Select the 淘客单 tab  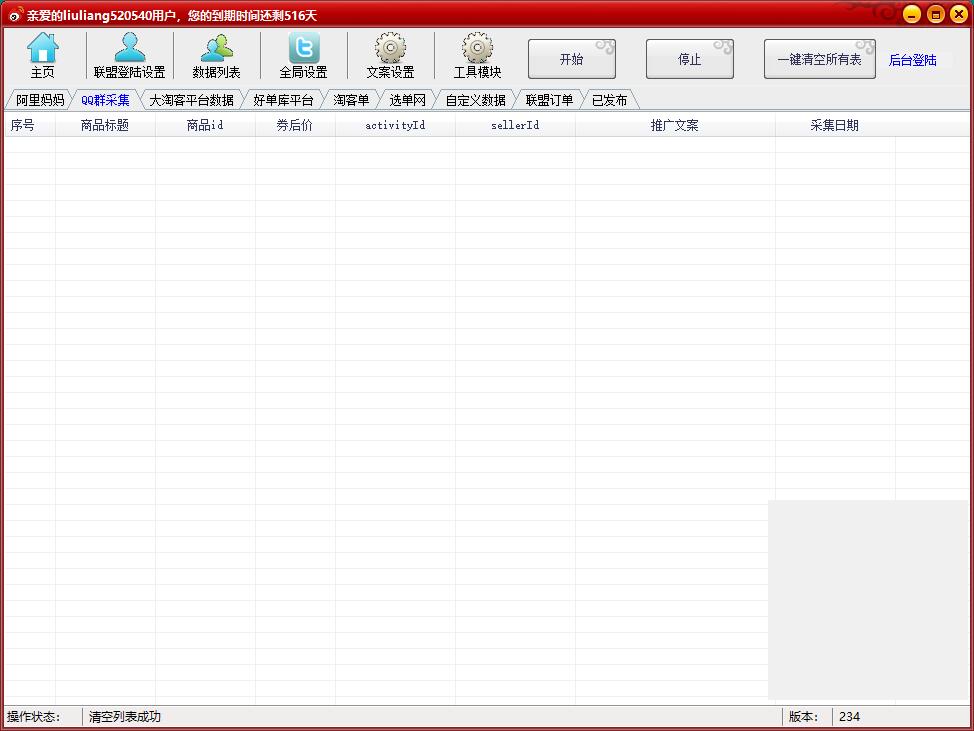351,100
